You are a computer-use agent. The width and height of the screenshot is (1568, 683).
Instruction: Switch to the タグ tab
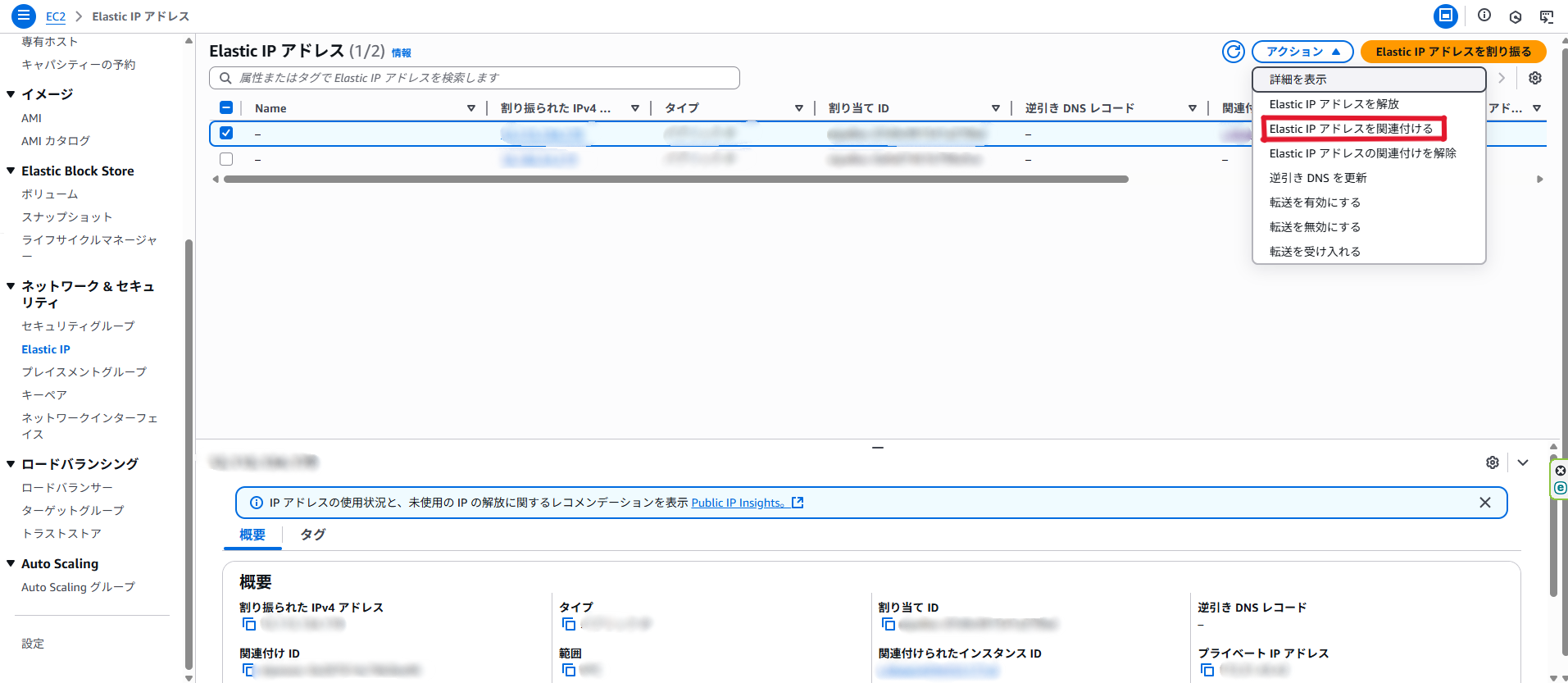[x=313, y=535]
